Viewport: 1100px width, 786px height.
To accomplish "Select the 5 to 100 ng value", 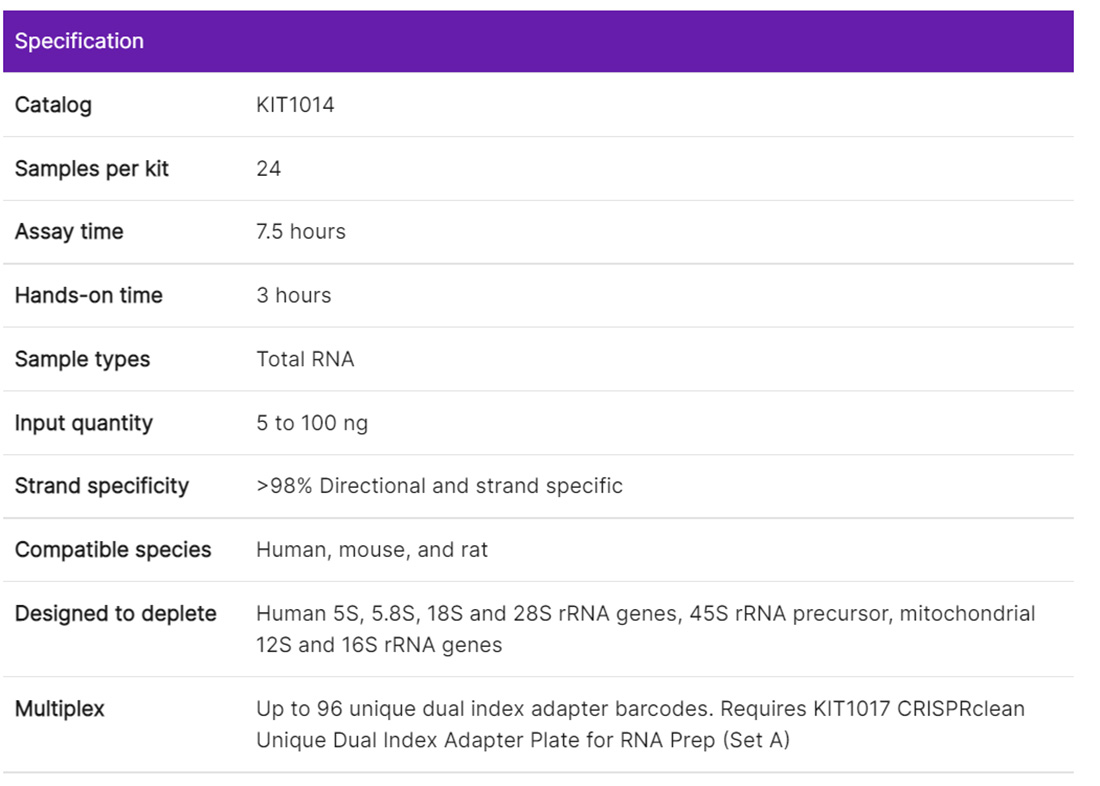I will (x=312, y=423).
